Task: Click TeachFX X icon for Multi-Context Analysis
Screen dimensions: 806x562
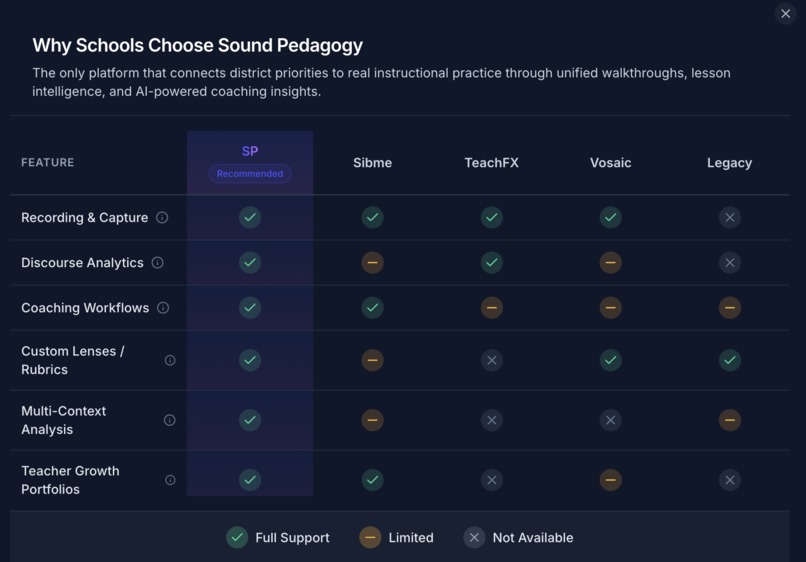Action: coord(491,420)
